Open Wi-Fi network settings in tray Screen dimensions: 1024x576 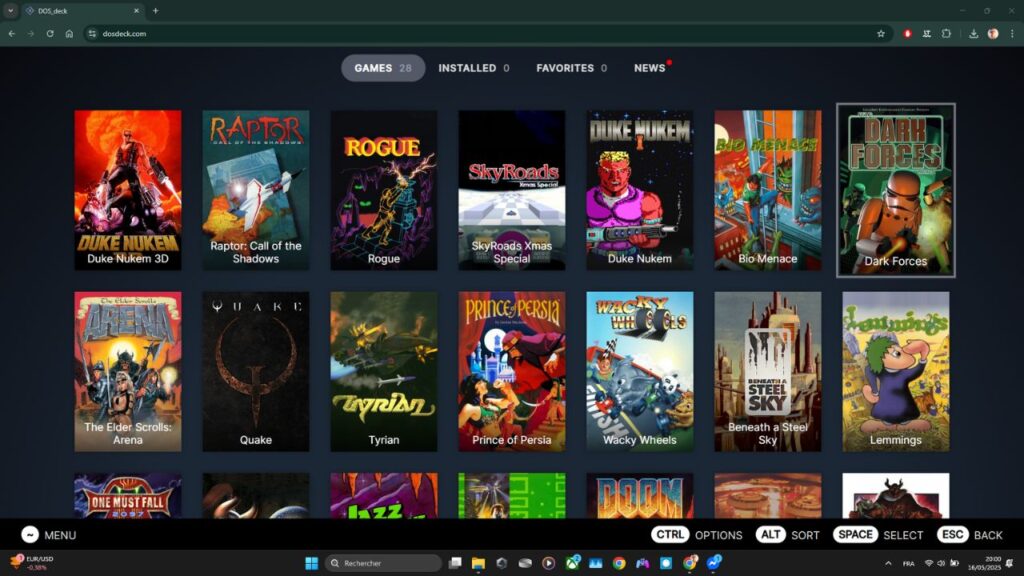coord(929,563)
